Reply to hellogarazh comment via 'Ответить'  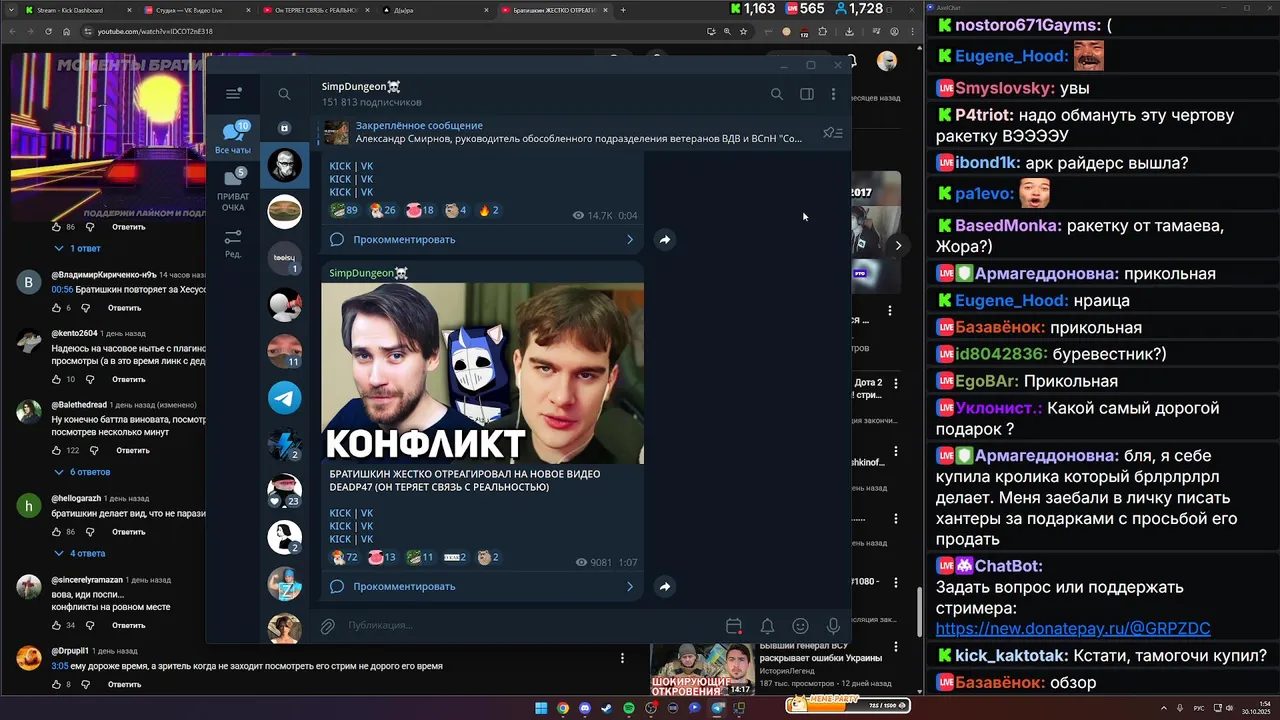click(129, 532)
